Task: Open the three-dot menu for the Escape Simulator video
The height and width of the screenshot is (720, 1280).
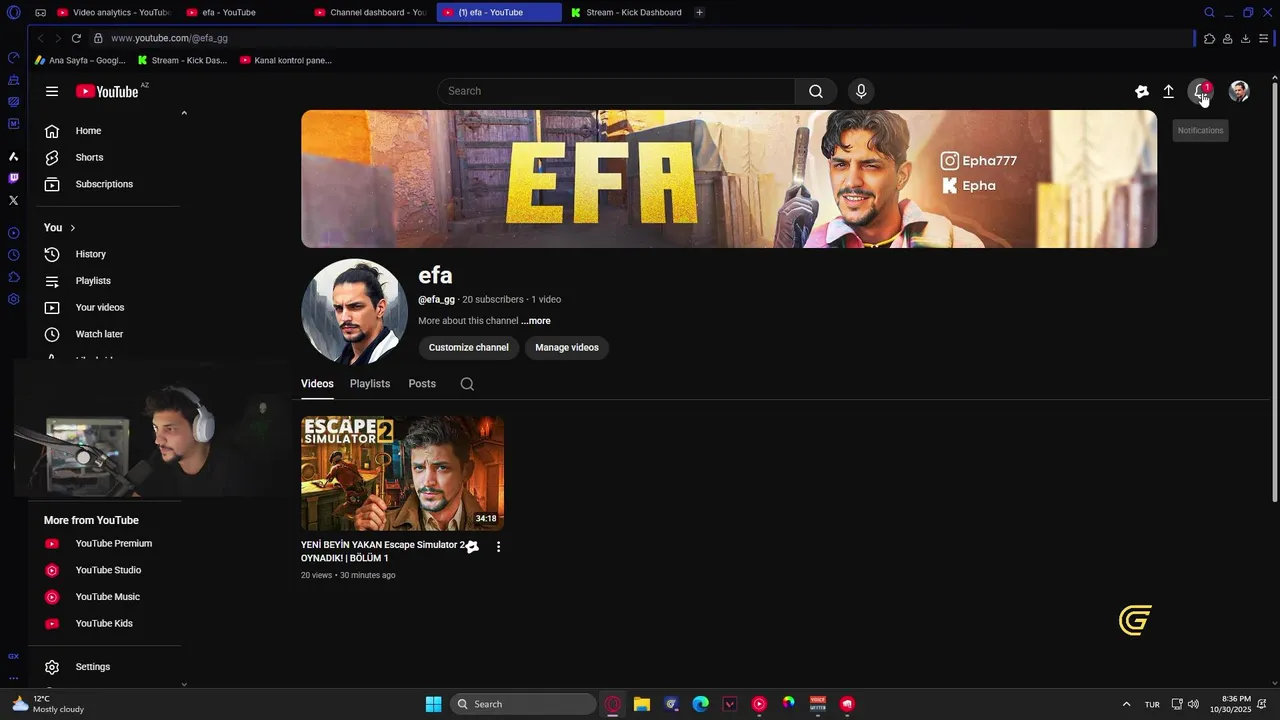Action: coord(498,547)
